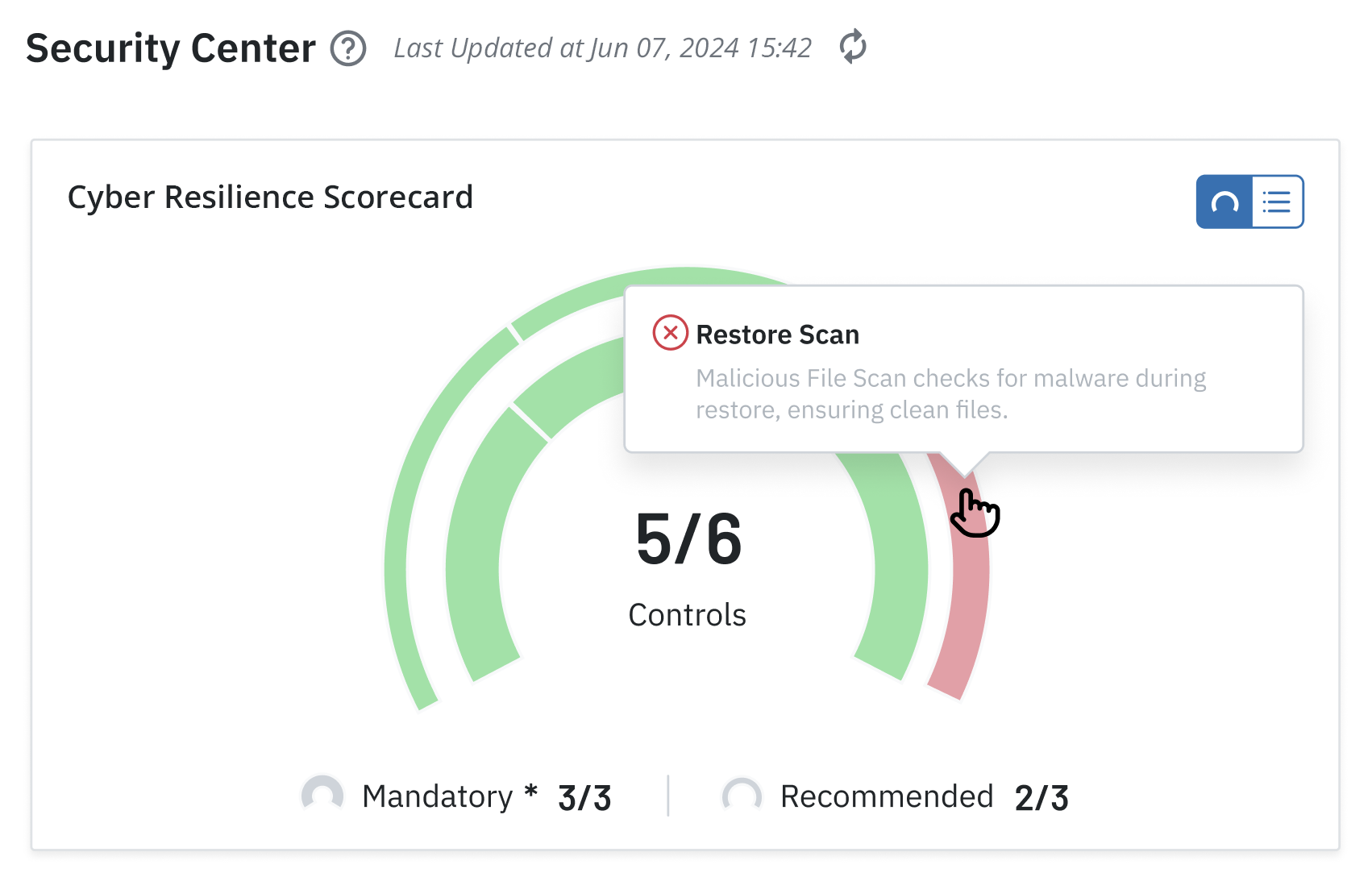Click the Malicious File Scan description text
The image size is (1372, 877).
tap(950, 393)
